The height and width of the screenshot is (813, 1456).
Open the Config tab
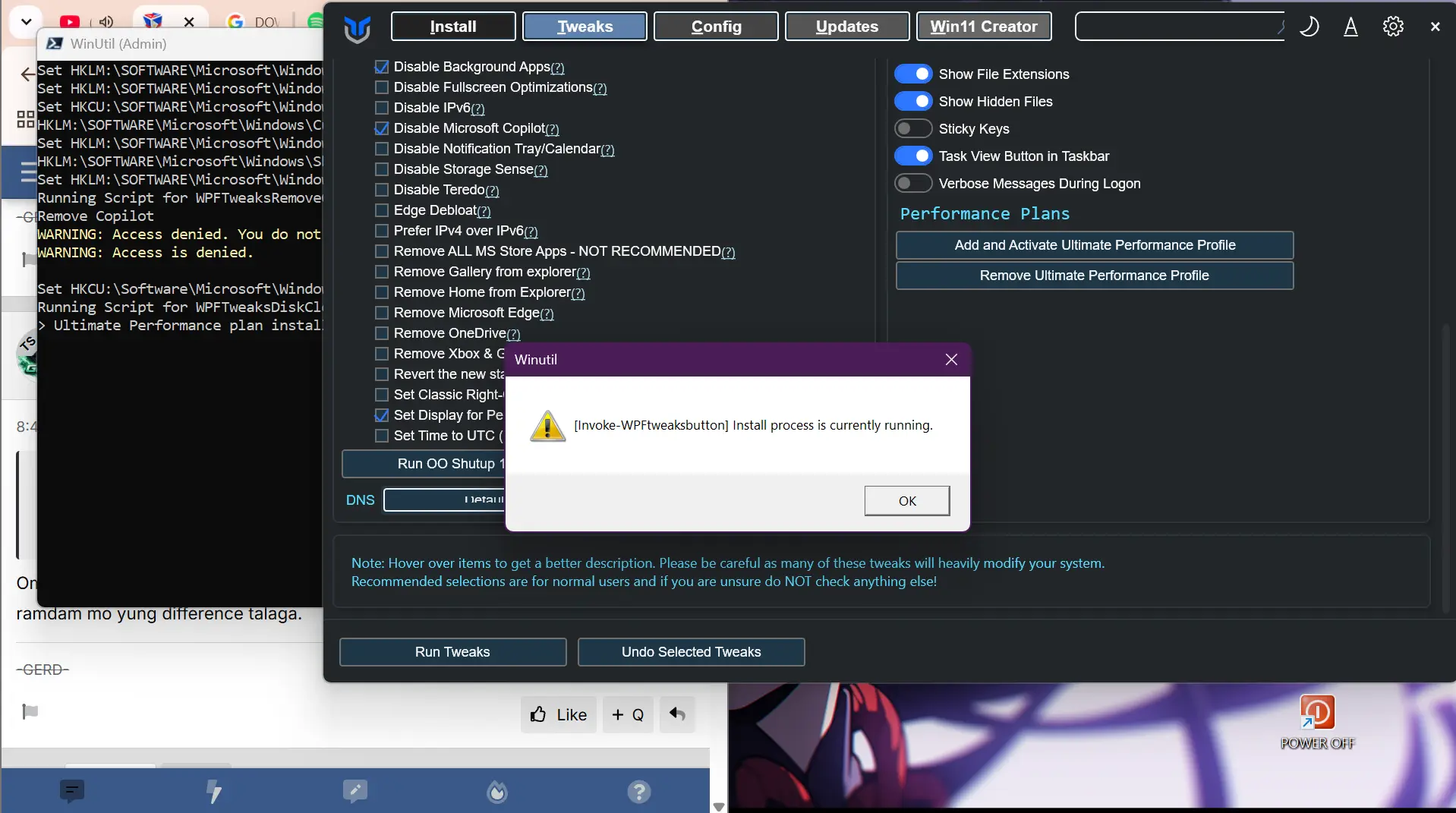716,27
